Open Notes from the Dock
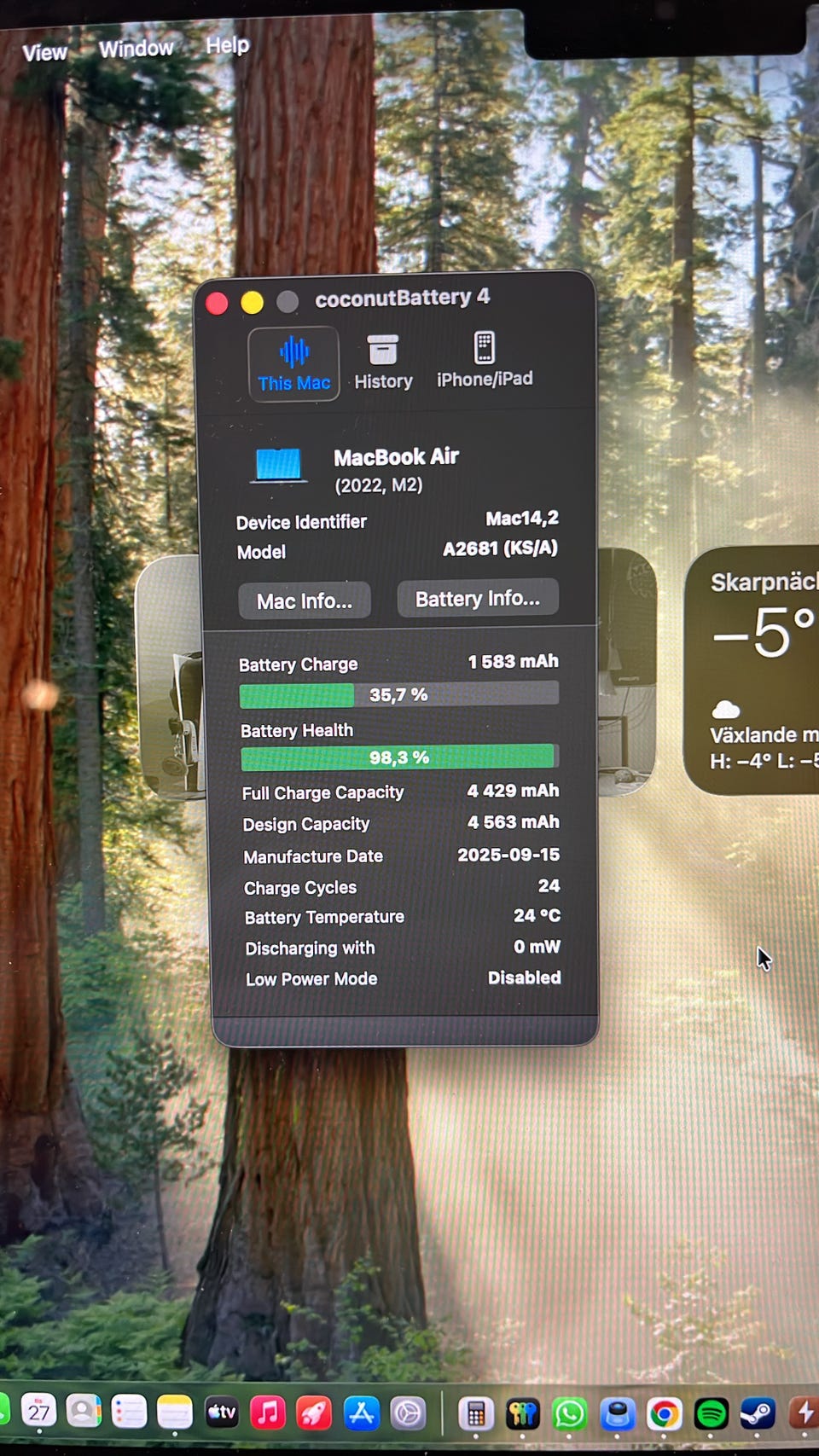Viewport: 819px width, 1456px height. pyautogui.click(x=175, y=1412)
